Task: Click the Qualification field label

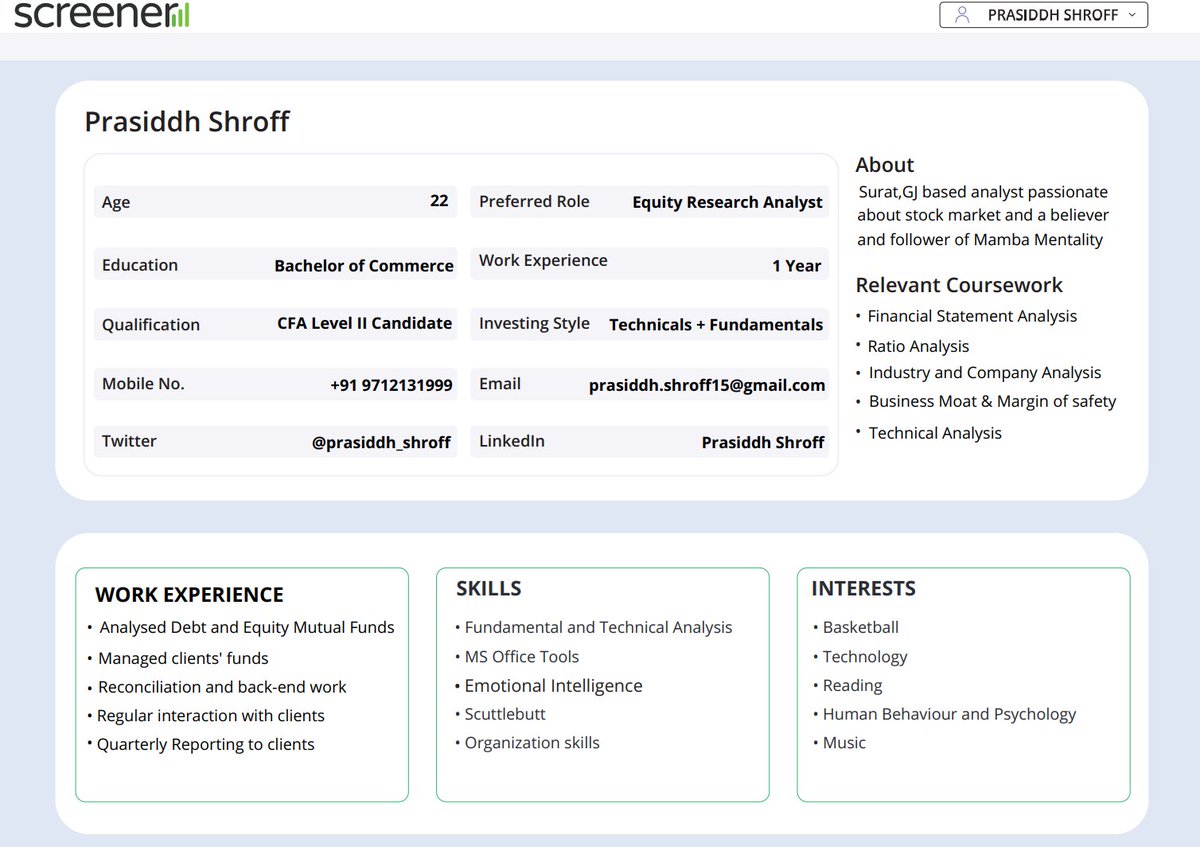Action: [151, 324]
